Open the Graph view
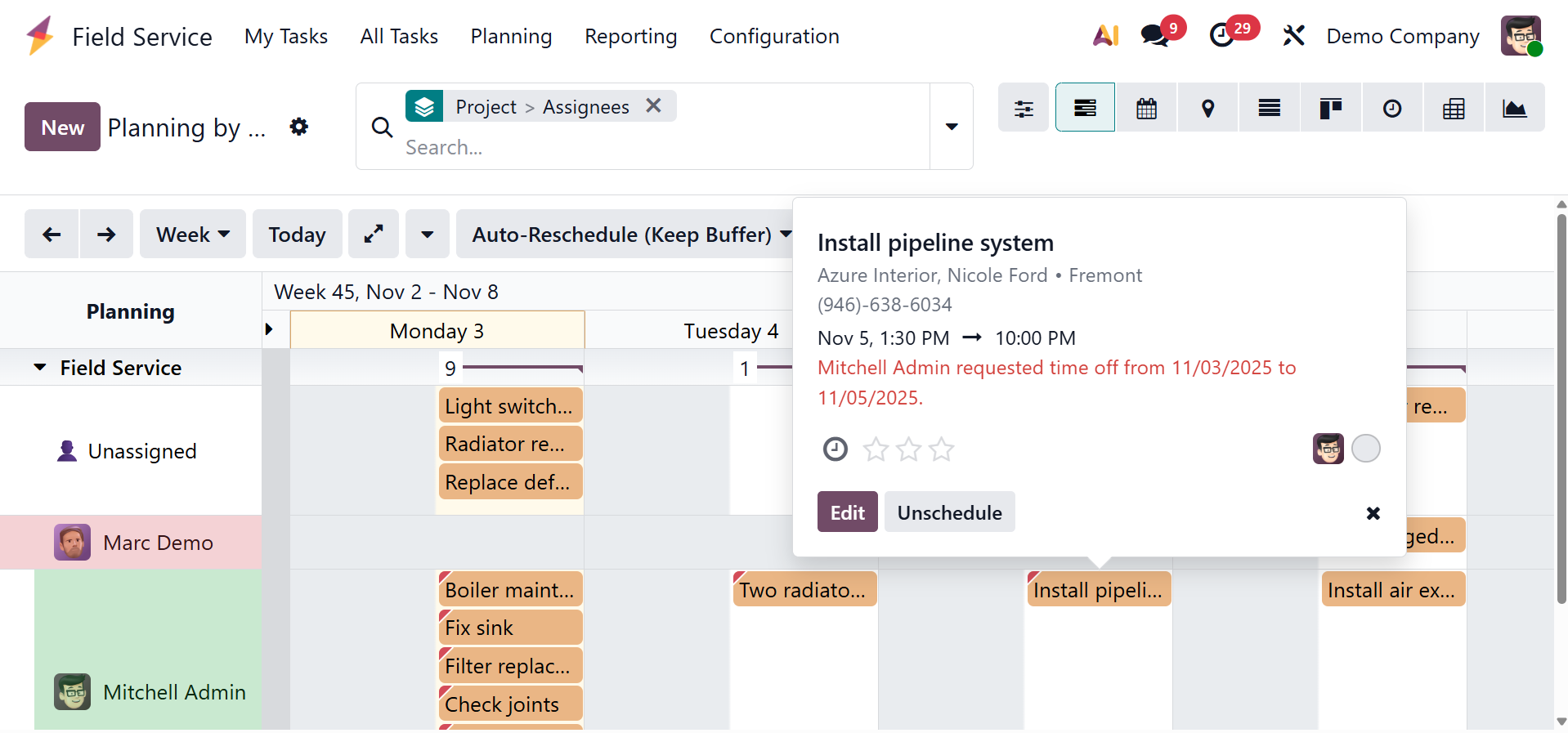 pos(1514,108)
